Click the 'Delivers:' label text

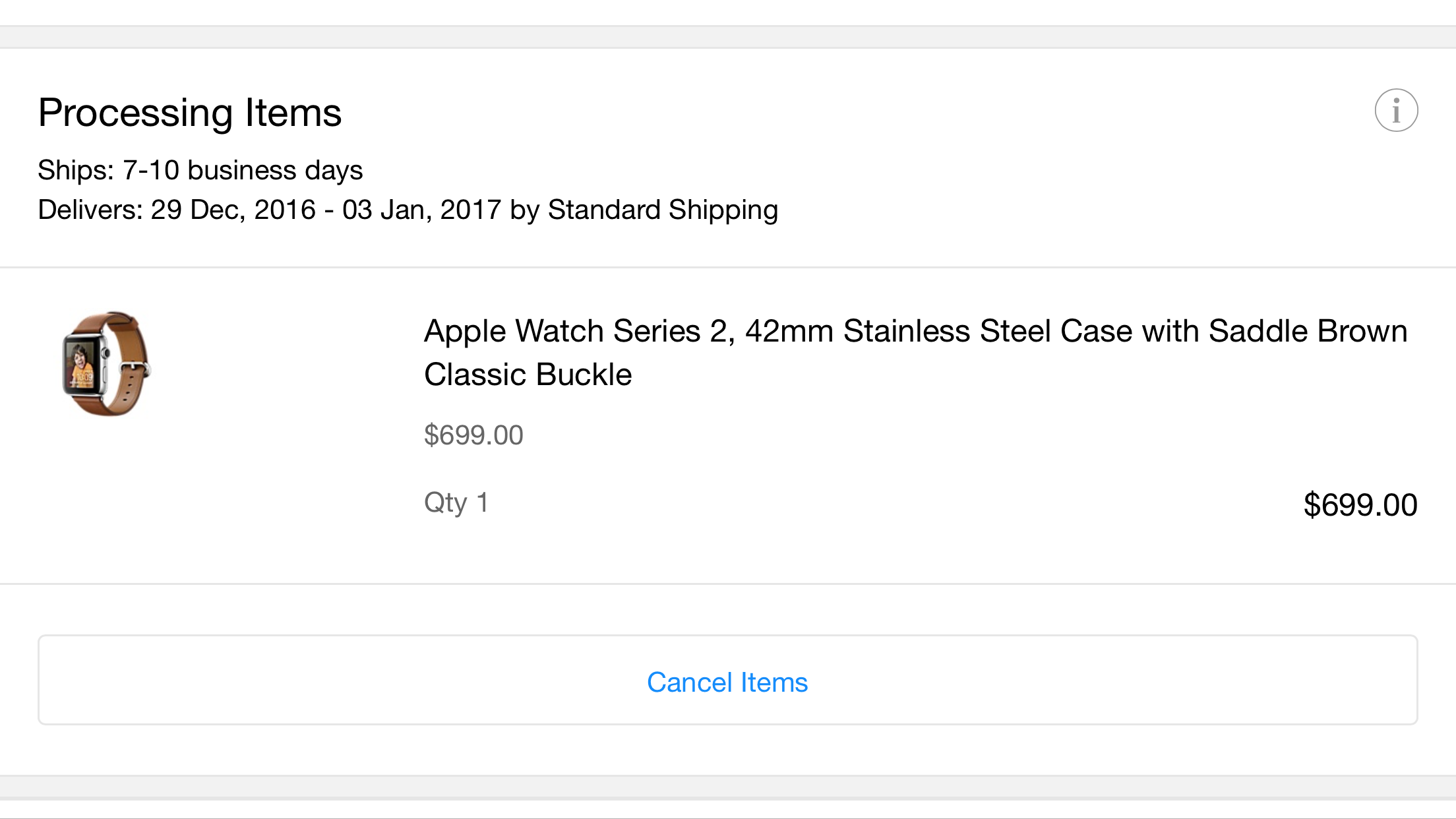point(90,210)
